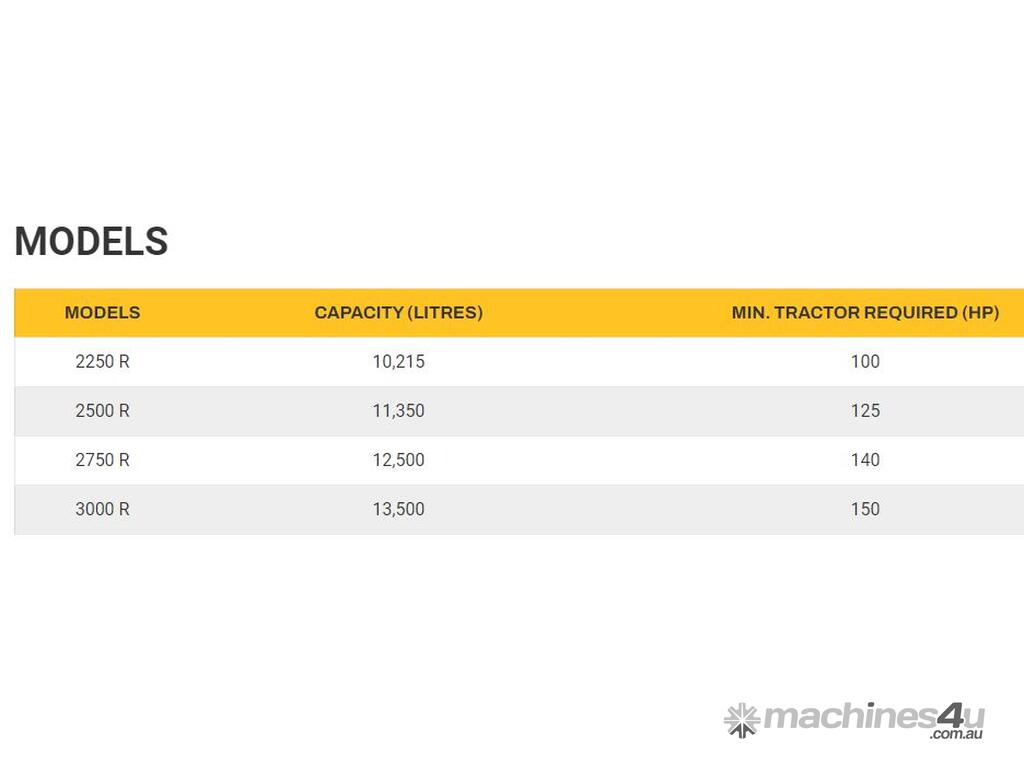Click the 140 HP tractor requirement

click(x=865, y=460)
